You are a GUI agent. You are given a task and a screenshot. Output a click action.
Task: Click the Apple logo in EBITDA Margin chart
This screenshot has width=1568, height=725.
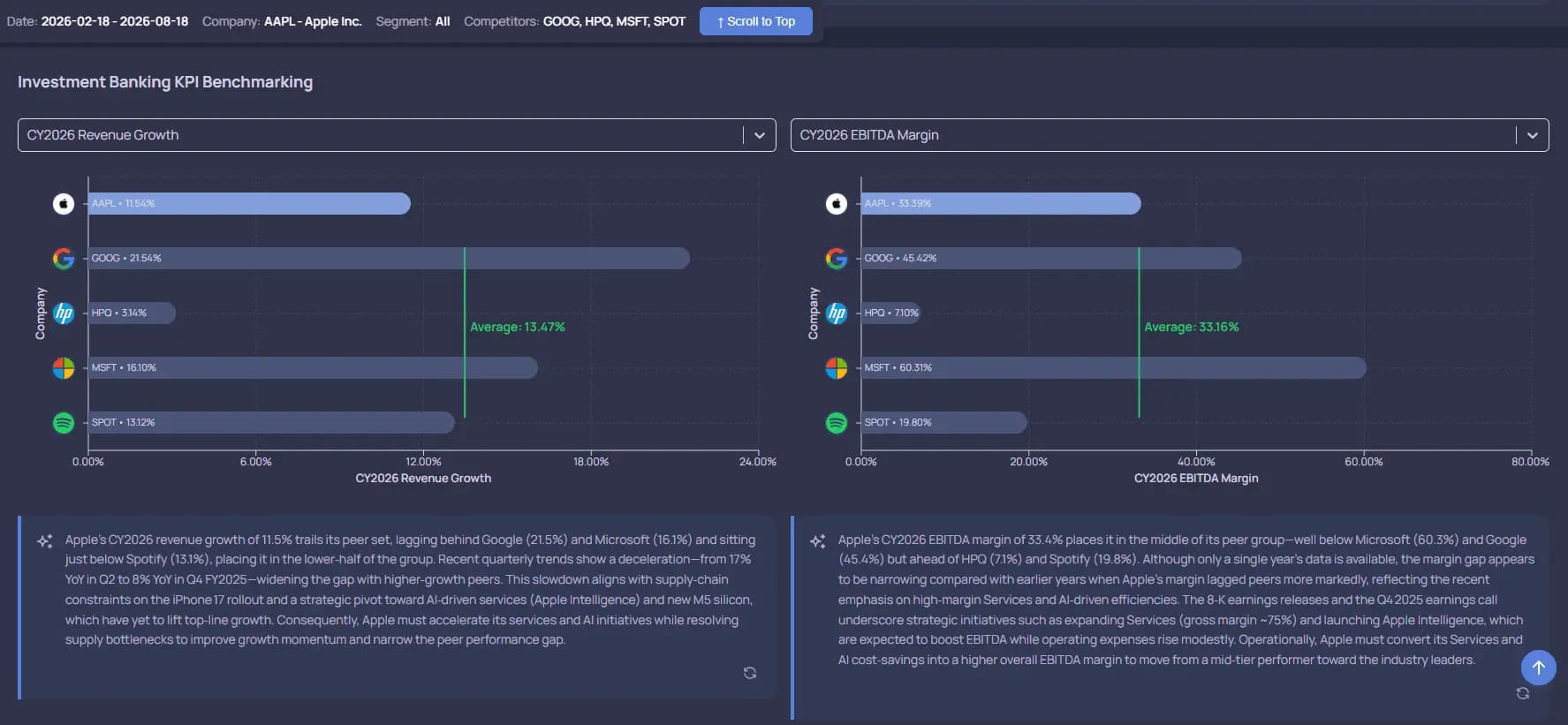tap(837, 204)
